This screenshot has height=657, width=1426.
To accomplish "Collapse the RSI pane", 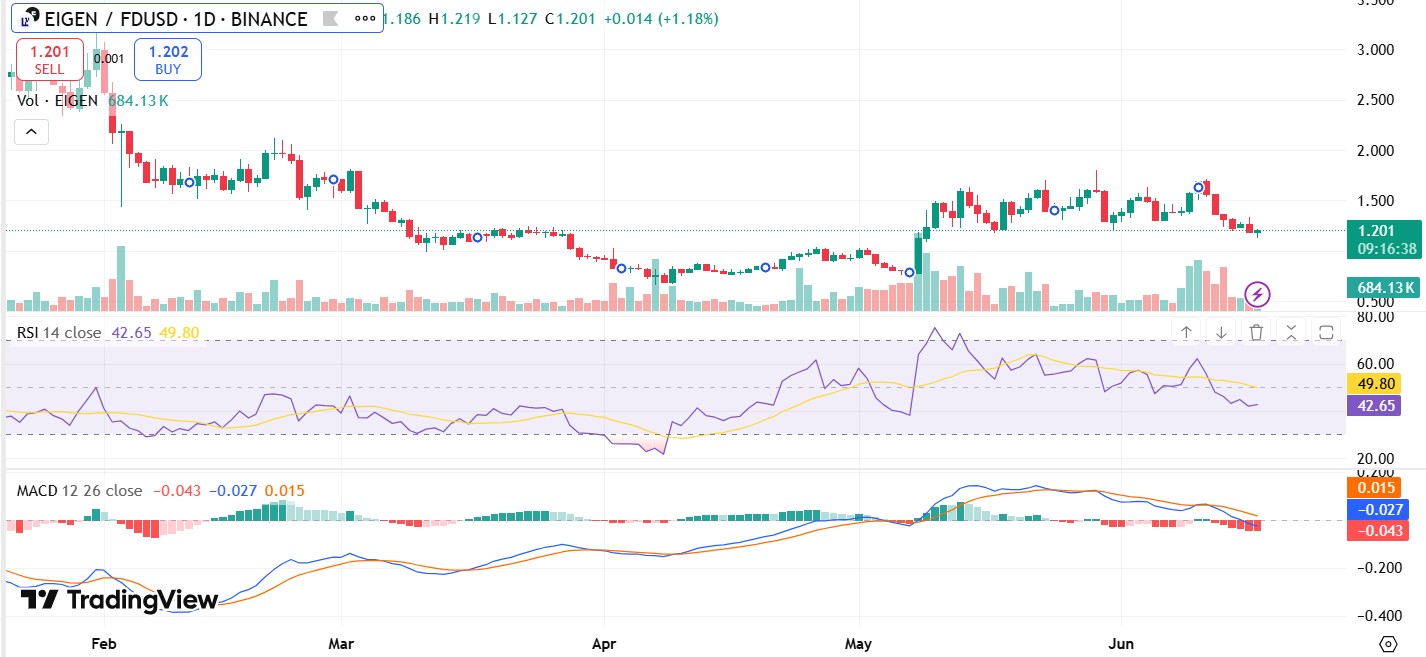I will (x=1291, y=332).
